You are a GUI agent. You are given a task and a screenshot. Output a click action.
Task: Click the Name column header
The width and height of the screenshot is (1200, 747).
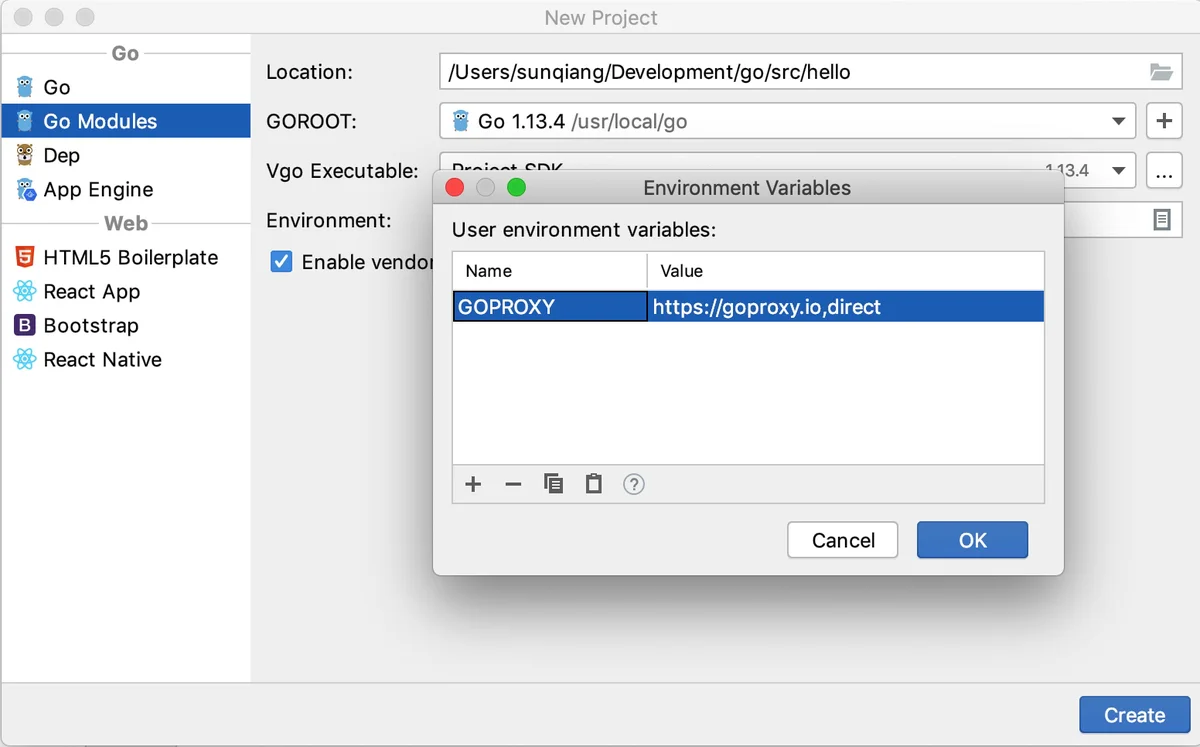(550, 271)
